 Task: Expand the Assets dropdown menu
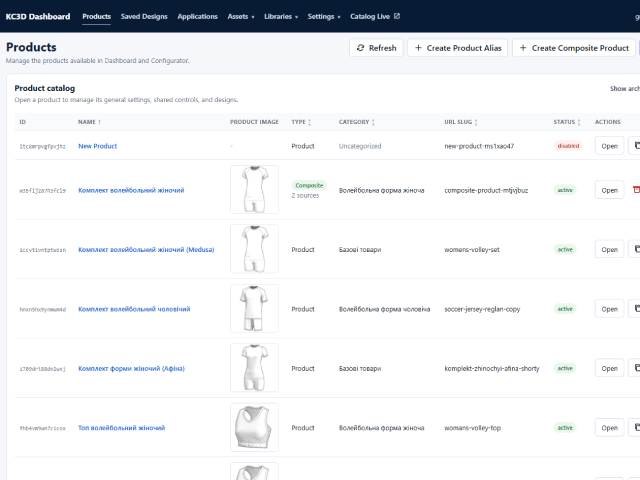(x=241, y=17)
